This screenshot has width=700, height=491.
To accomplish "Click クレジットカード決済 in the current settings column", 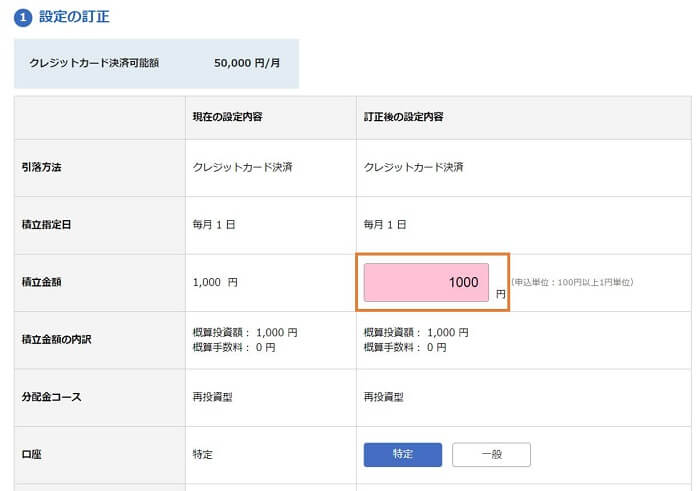I will point(242,167).
